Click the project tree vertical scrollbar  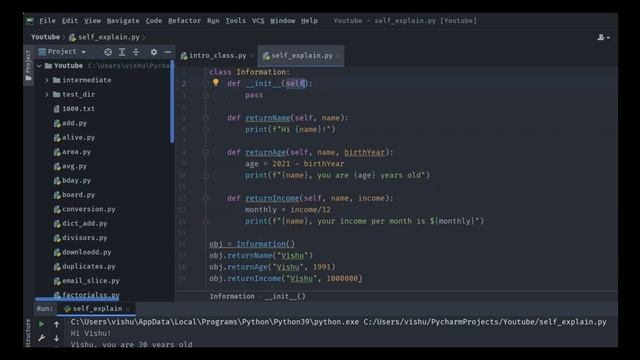(x=172, y=102)
